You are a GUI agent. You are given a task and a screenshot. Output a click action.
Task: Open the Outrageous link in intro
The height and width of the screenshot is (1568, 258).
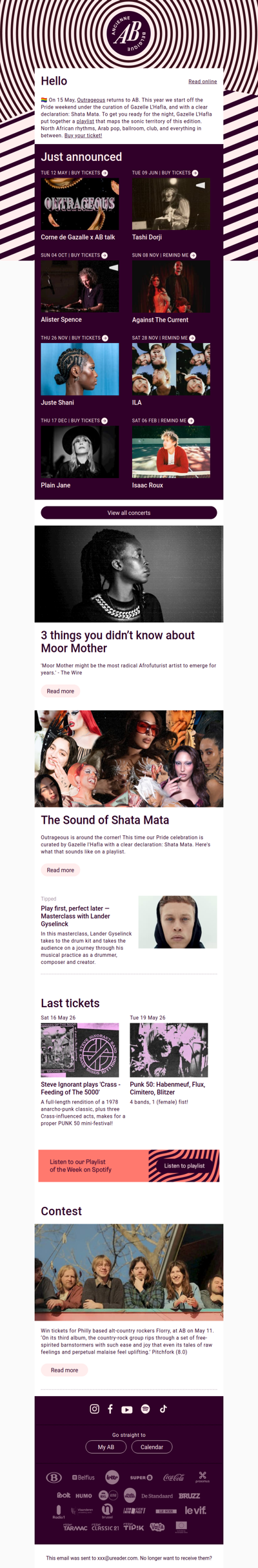coord(91,100)
